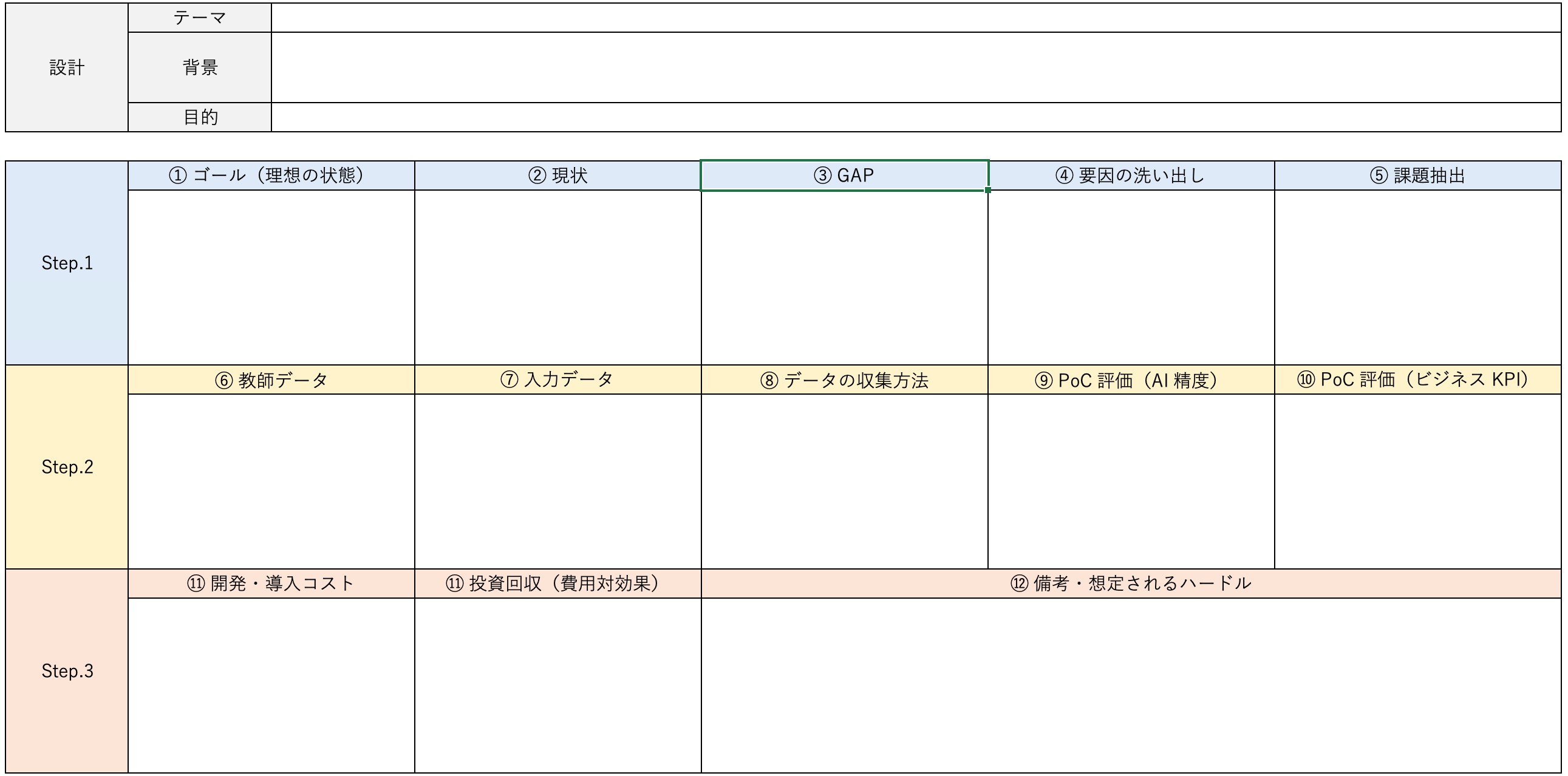Click the ⑪ 開発・導入コスト header

(271, 584)
